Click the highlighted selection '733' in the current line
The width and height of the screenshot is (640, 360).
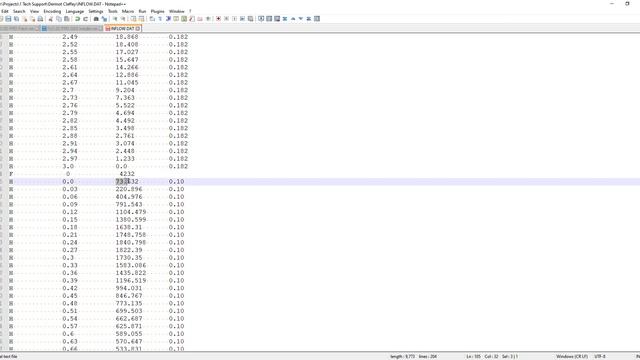tap(122, 181)
